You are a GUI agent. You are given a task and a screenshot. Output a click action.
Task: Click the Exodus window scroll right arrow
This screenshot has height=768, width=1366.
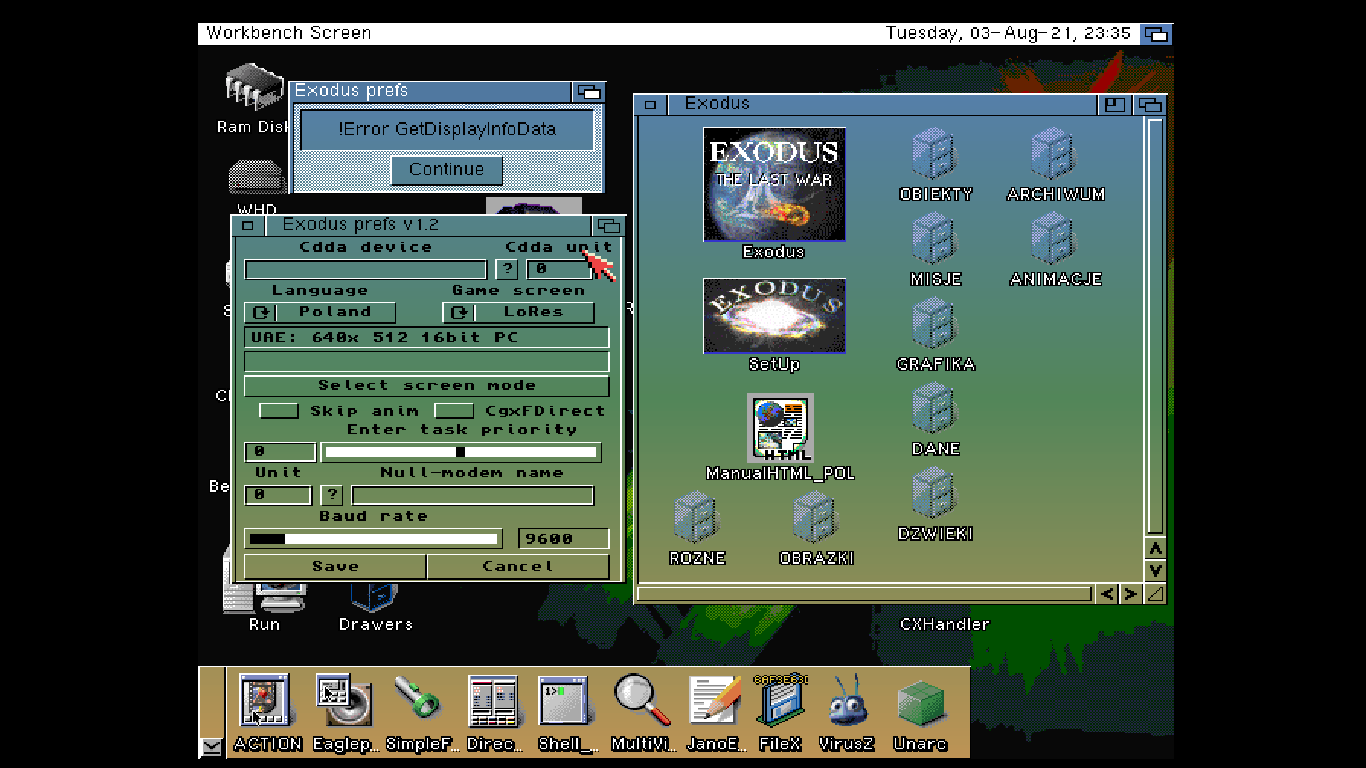(x=1130, y=594)
